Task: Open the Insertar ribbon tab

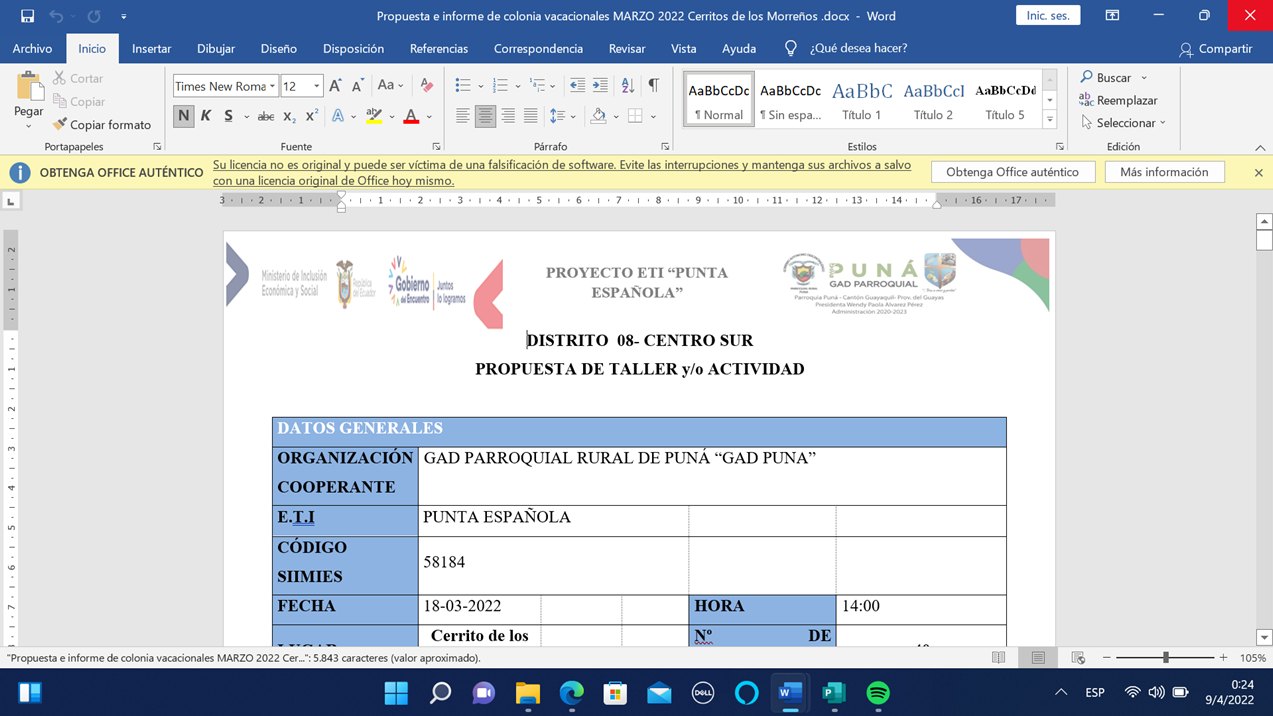Action: point(151,48)
